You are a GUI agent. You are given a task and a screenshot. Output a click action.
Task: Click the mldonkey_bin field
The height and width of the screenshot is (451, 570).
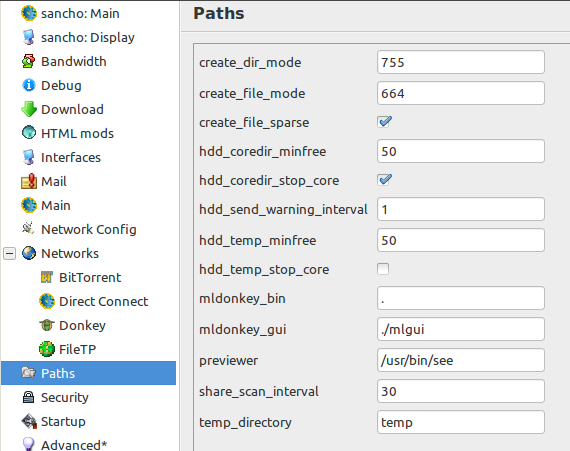click(x=461, y=298)
